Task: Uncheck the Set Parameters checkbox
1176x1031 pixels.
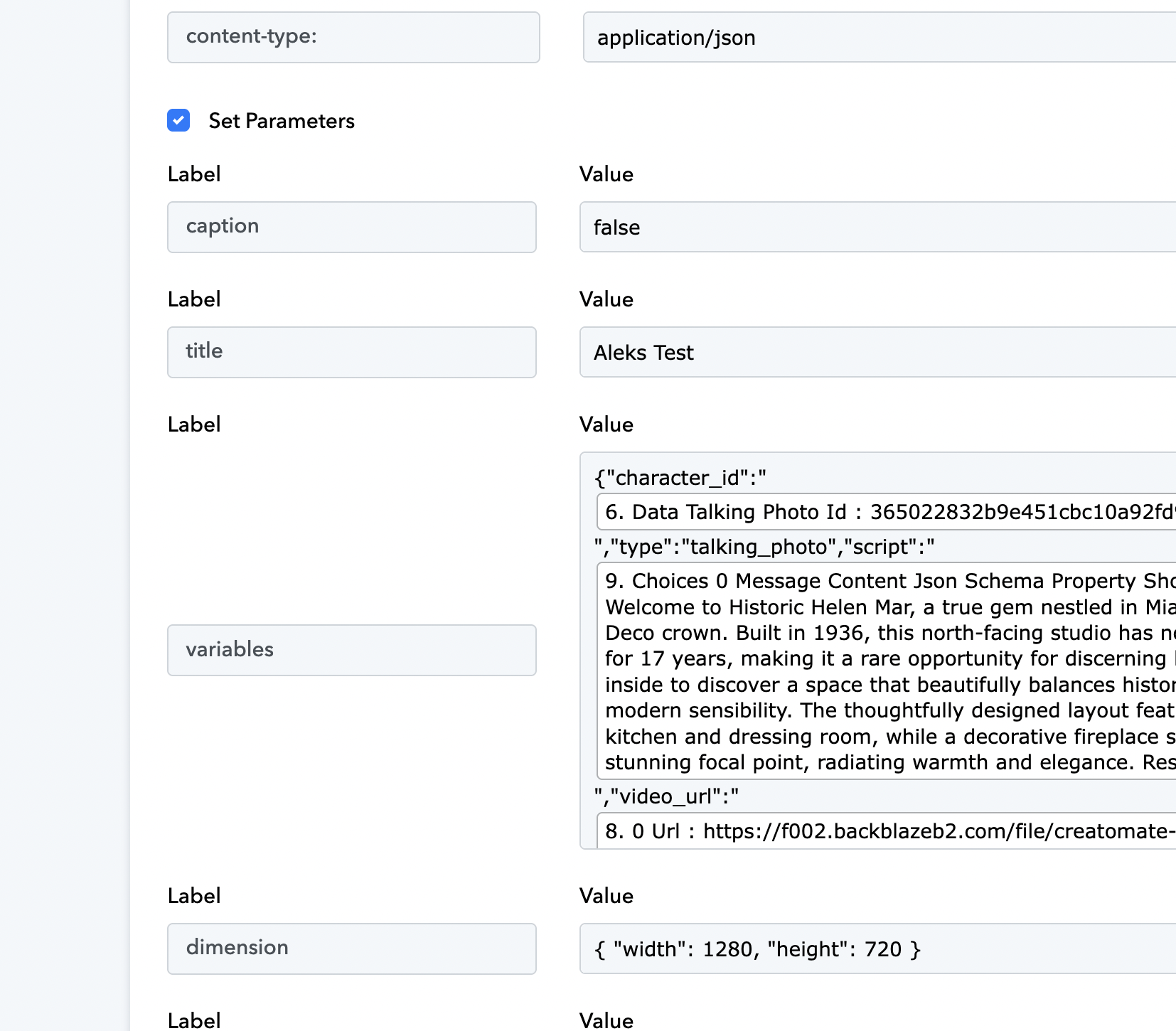Action: (178, 120)
